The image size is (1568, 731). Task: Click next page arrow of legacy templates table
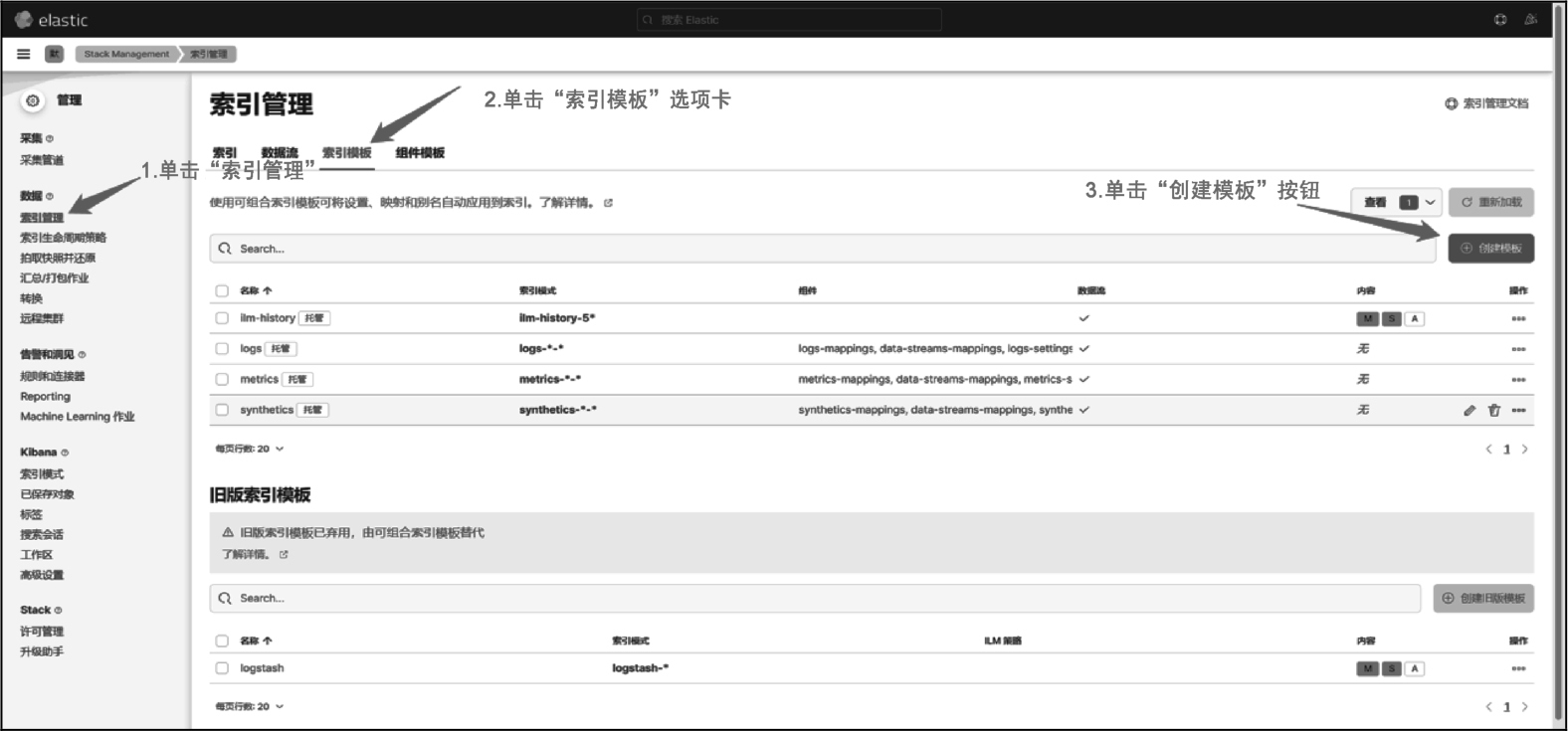[1524, 707]
